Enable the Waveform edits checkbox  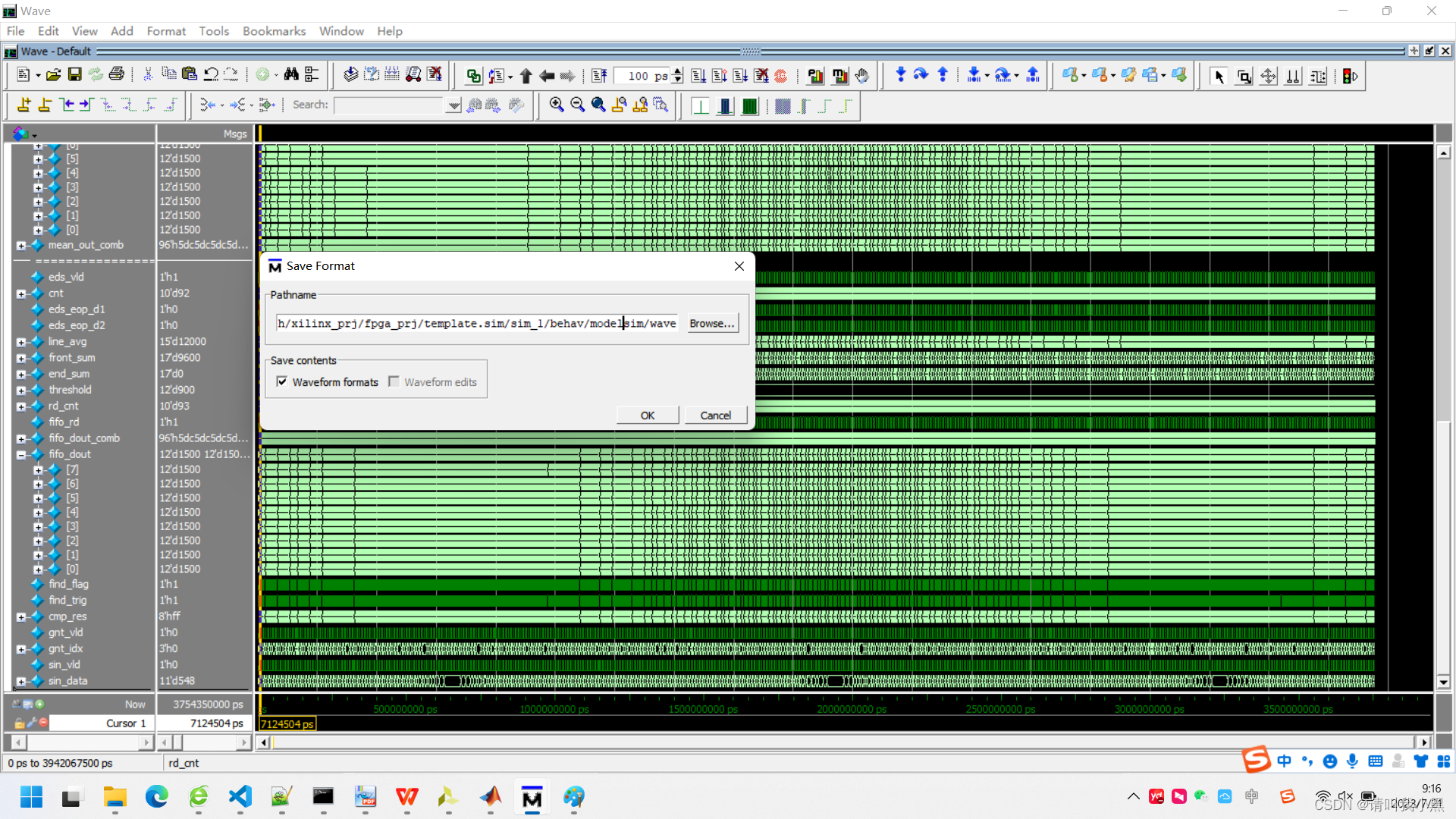[394, 382]
